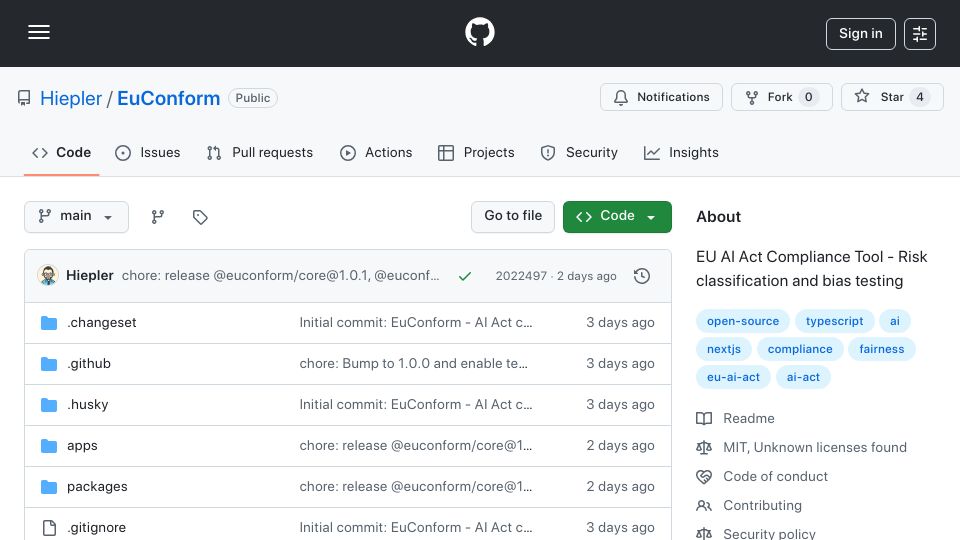960x540 pixels.
Task: Open packages row's chore: release commit
Action: pyautogui.click(x=416, y=487)
